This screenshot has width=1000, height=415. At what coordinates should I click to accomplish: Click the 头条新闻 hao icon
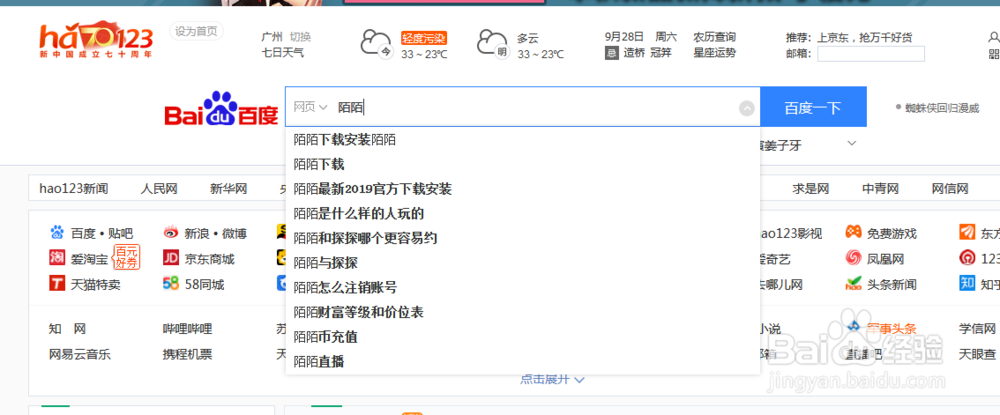pos(853,284)
